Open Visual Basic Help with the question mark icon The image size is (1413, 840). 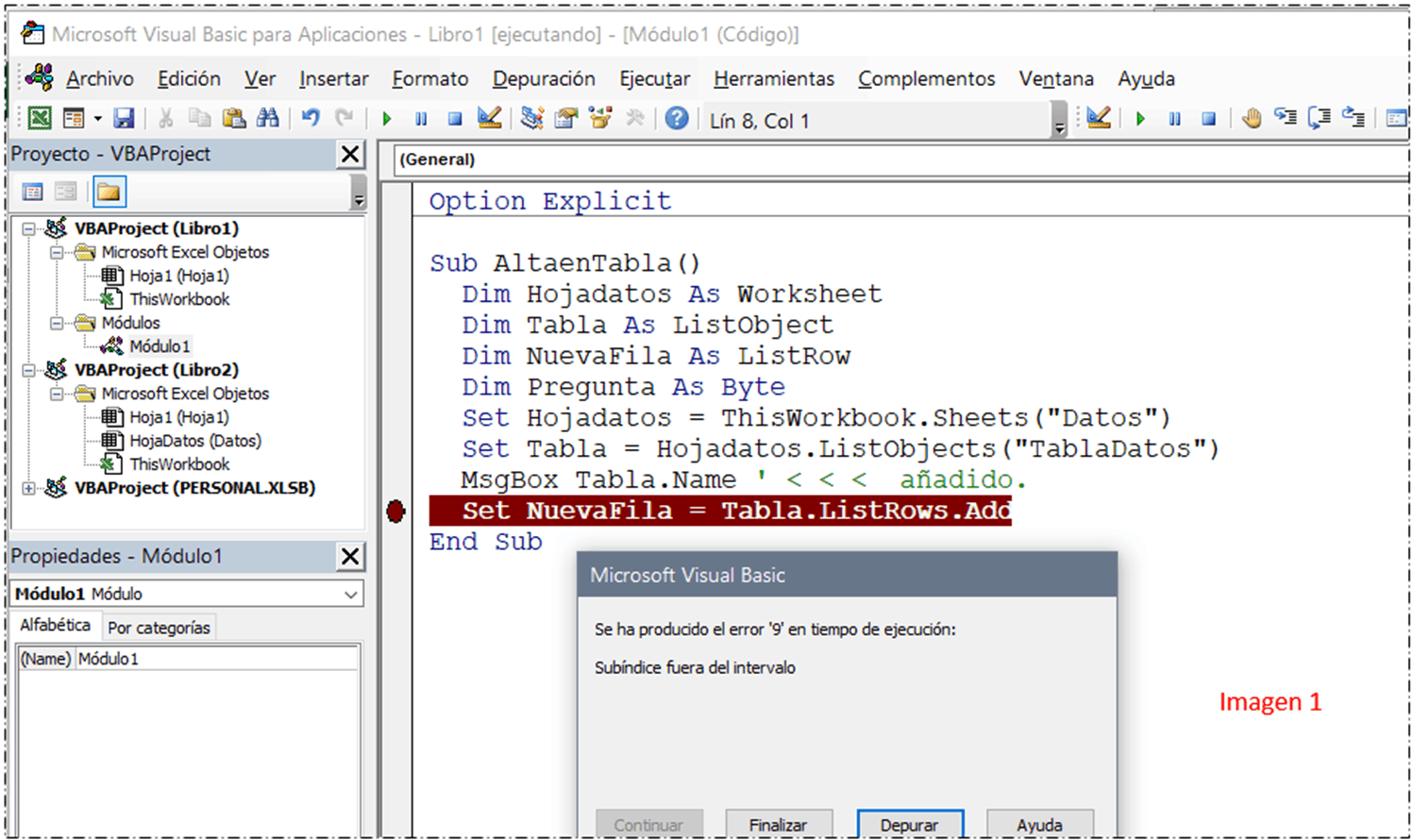point(677,118)
